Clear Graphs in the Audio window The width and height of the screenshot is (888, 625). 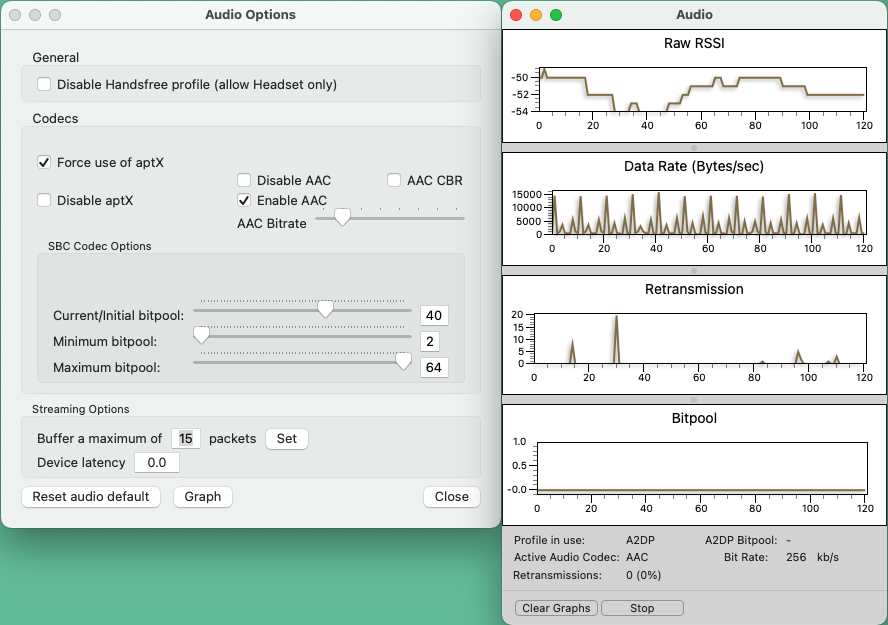tap(556, 608)
